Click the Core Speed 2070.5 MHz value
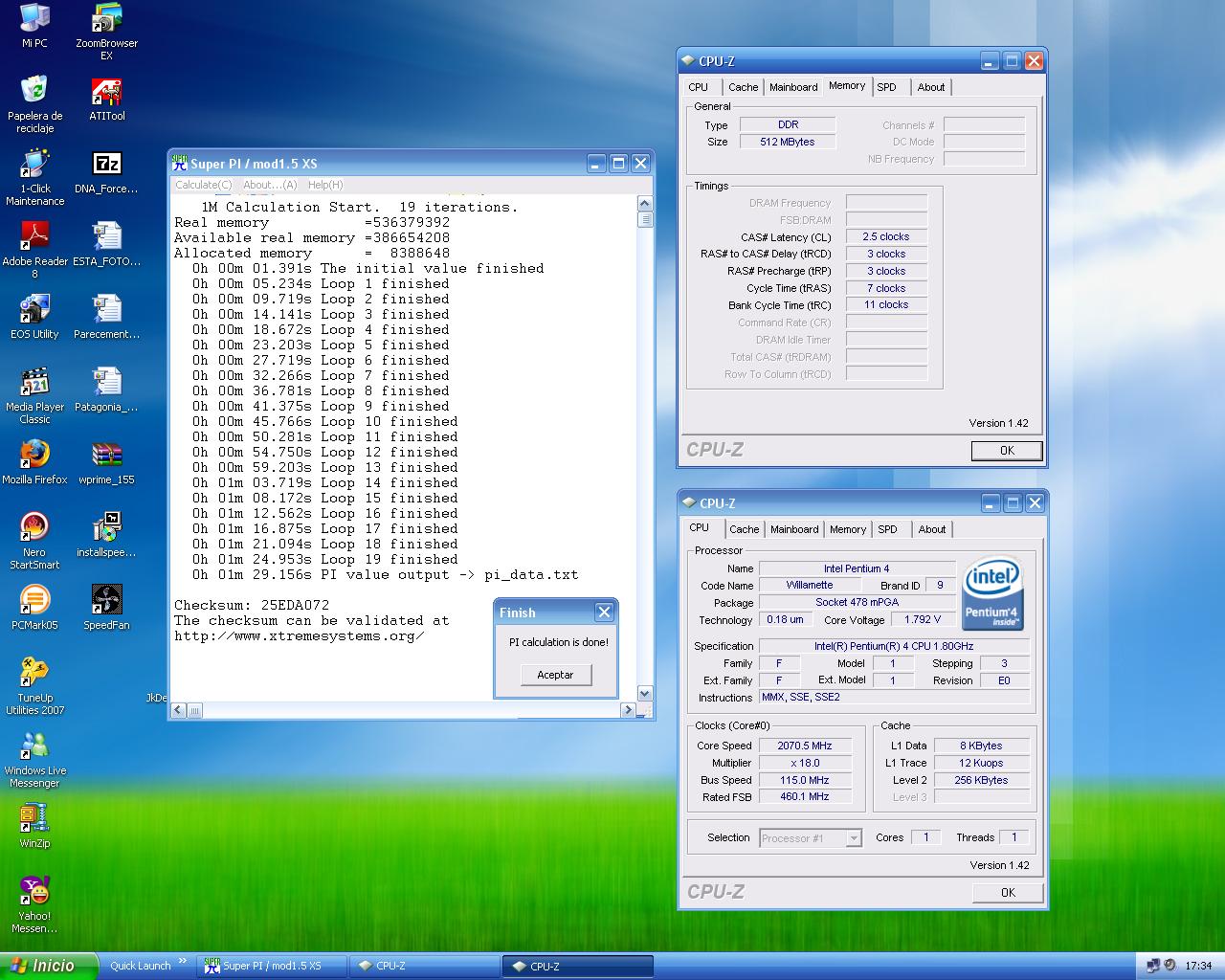 click(x=805, y=746)
